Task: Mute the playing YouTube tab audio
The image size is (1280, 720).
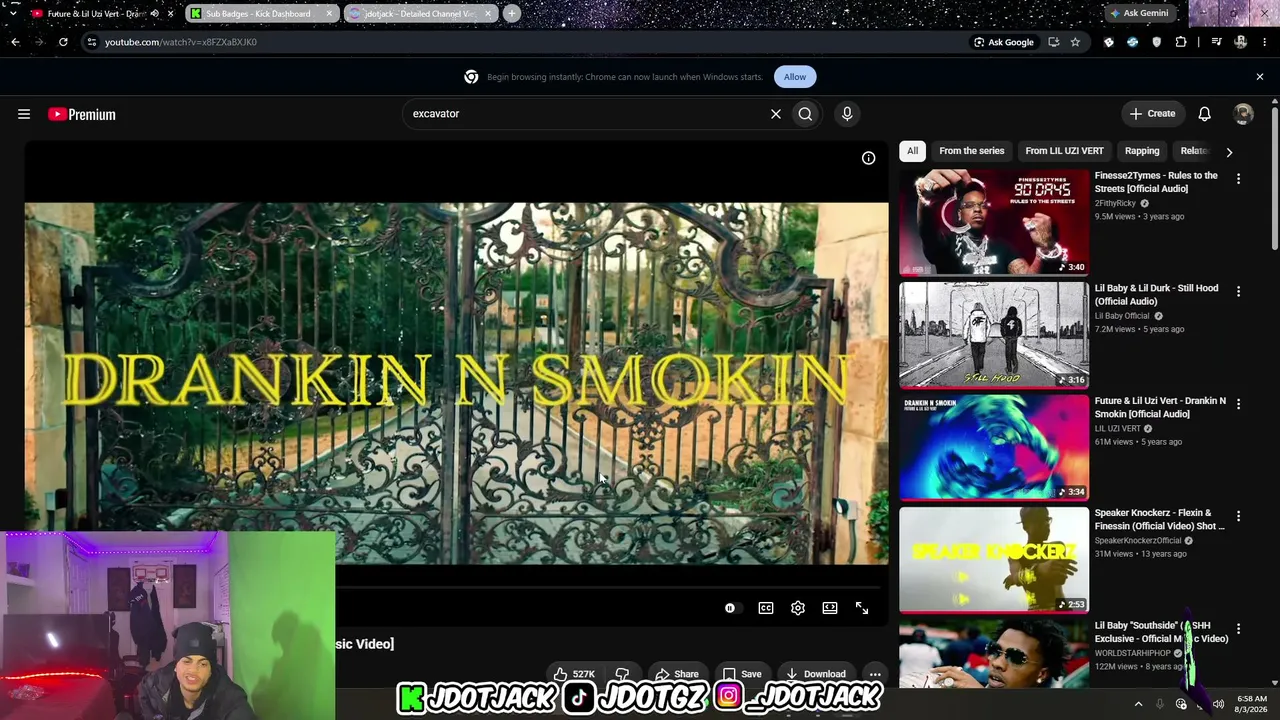Action: [x=154, y=14]
